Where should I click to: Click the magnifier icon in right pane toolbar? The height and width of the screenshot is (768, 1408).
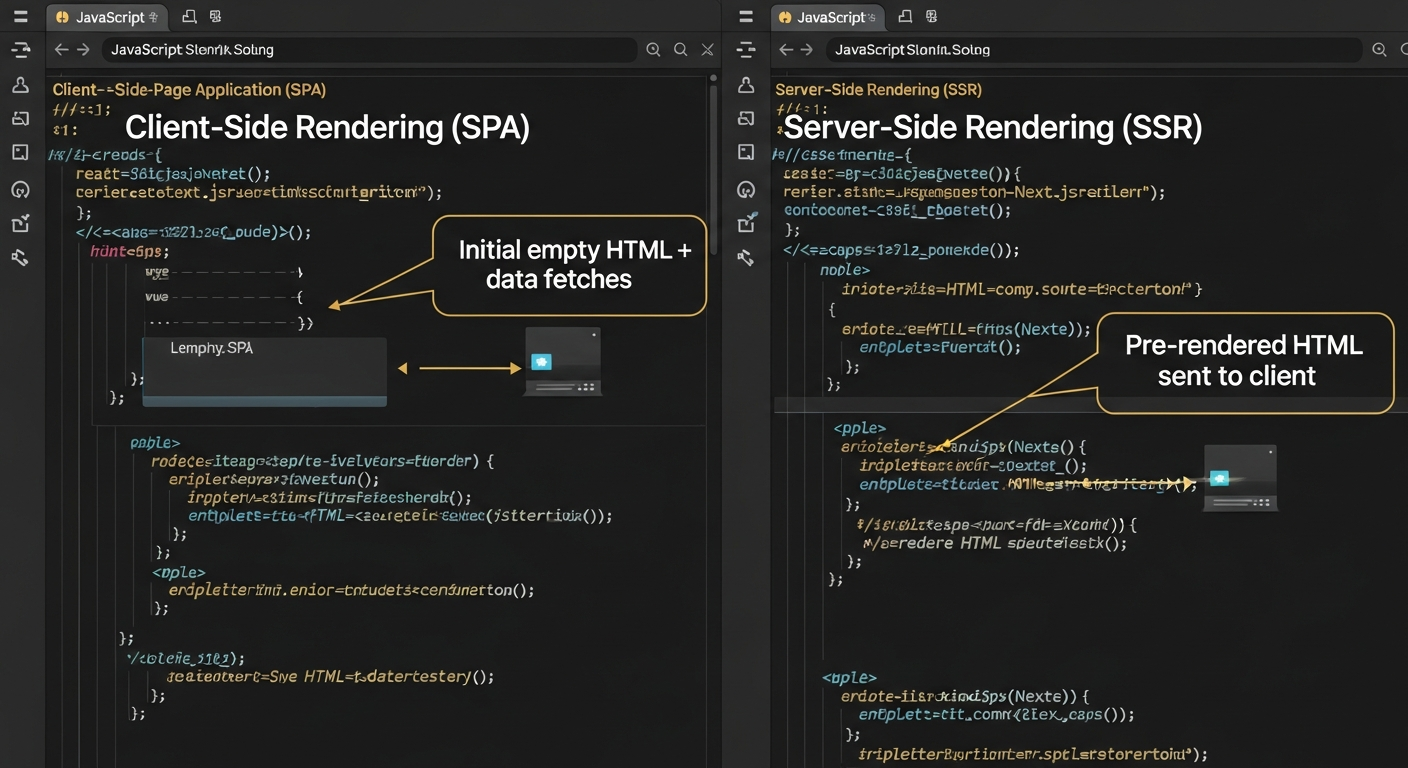tap(1379, 50)
